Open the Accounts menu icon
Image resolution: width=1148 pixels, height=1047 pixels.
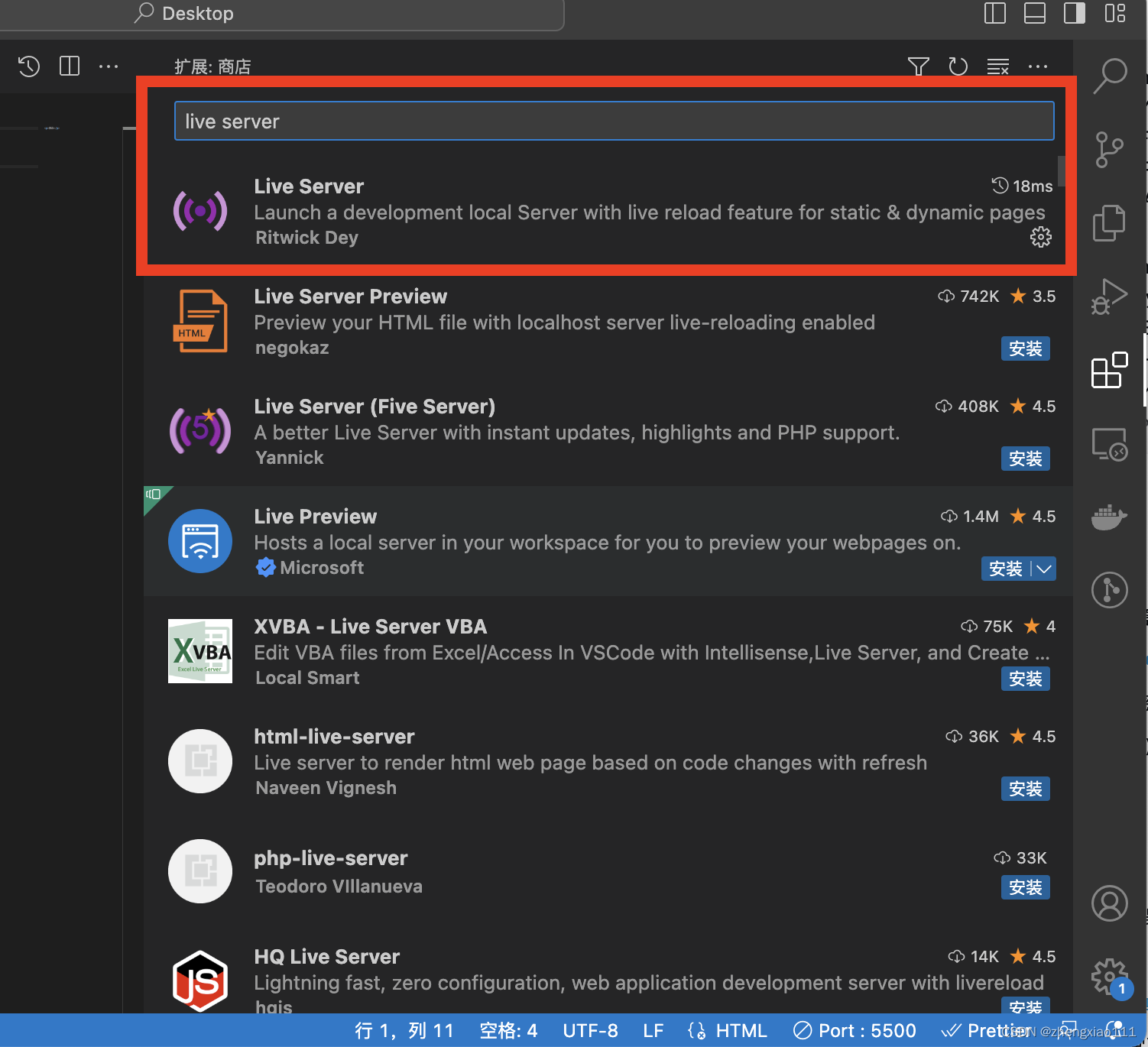click(x=1110, y=903)
